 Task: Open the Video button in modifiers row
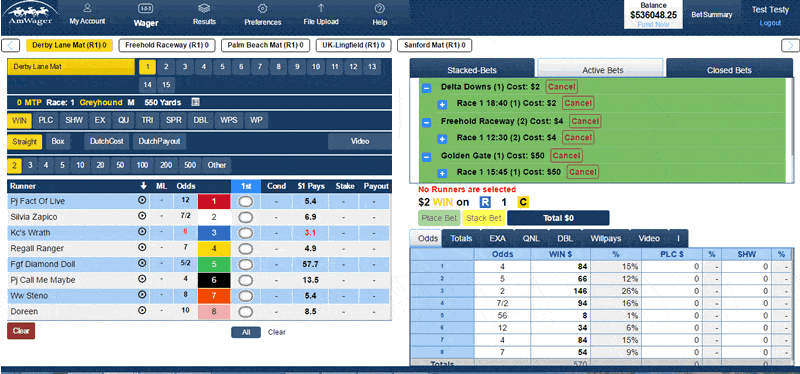[x=360, y=141]
